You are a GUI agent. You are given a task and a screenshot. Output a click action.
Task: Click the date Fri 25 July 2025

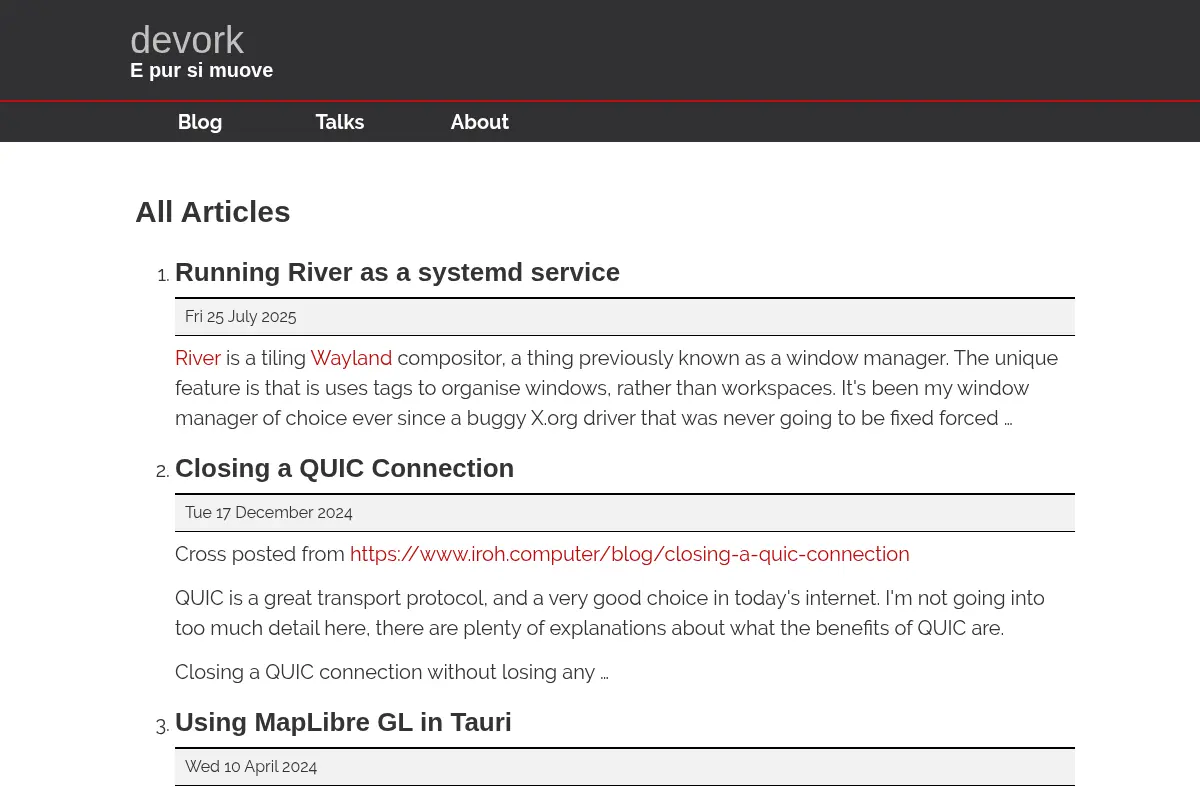tap(241, 317)
